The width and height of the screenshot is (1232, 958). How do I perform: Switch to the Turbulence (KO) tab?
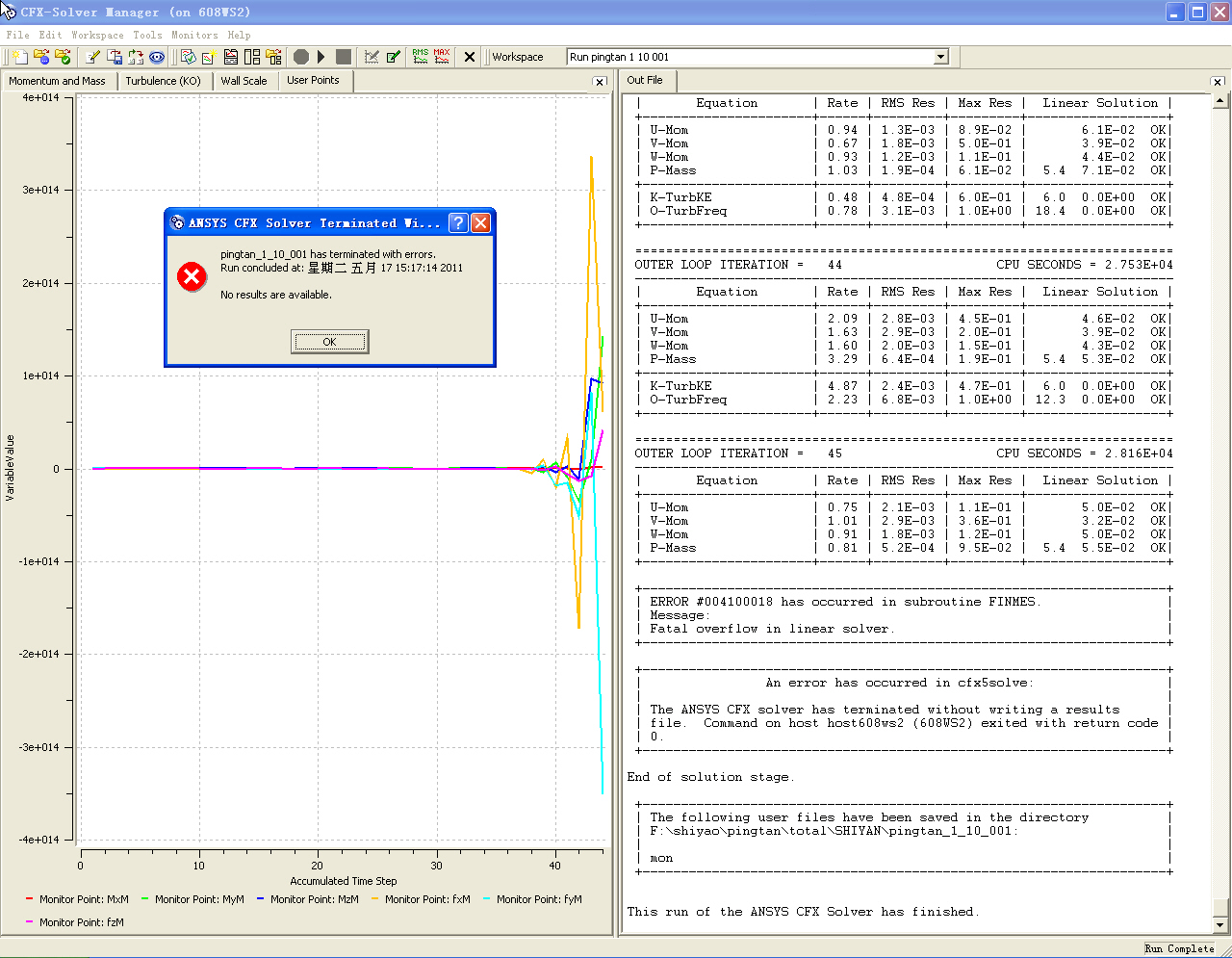click(164, 81)
